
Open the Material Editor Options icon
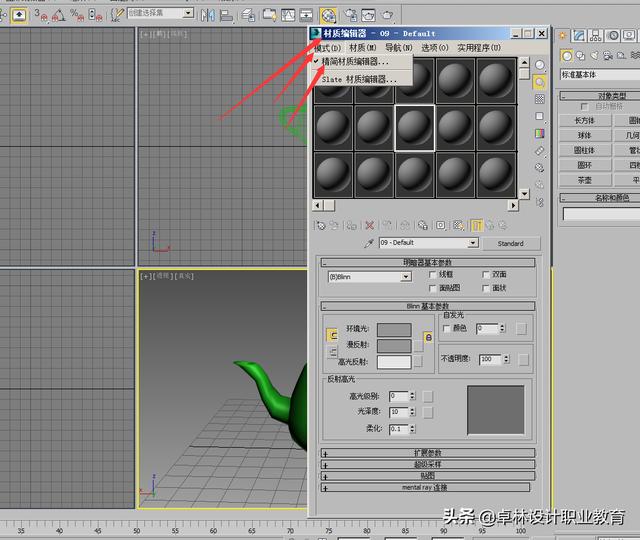click(x=540, y=168)
